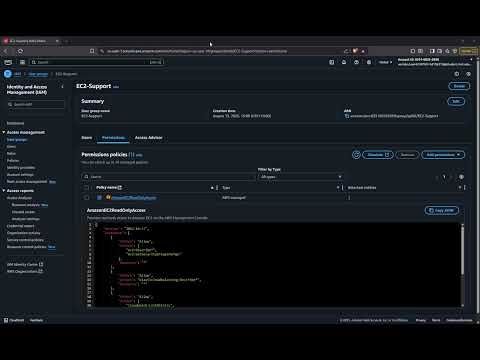Image resolution: width=480 pixels, height=360 pixels.
Task: Open Identity providers in the sidebar
Action: [x=21, y=168]
